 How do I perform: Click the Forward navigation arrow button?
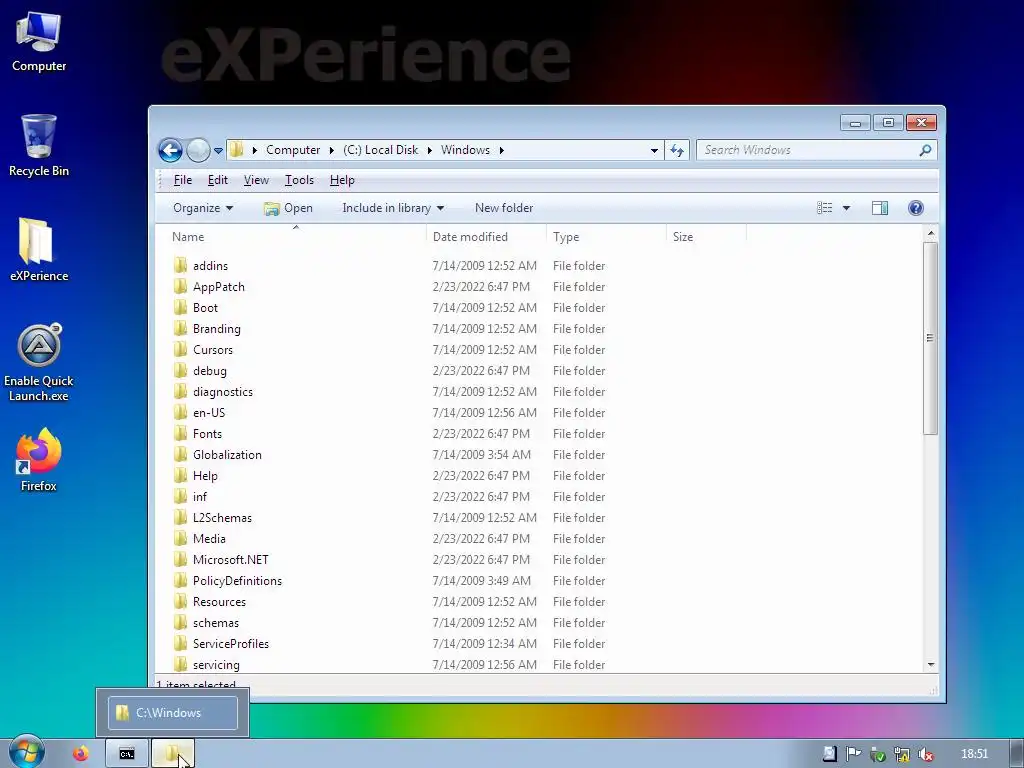point(199,150)
